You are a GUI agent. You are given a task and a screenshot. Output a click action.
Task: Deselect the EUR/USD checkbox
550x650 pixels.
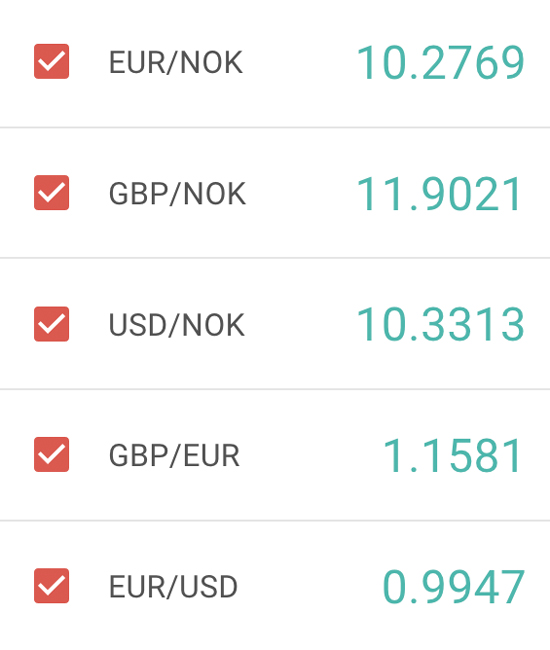tap(51, 585)
